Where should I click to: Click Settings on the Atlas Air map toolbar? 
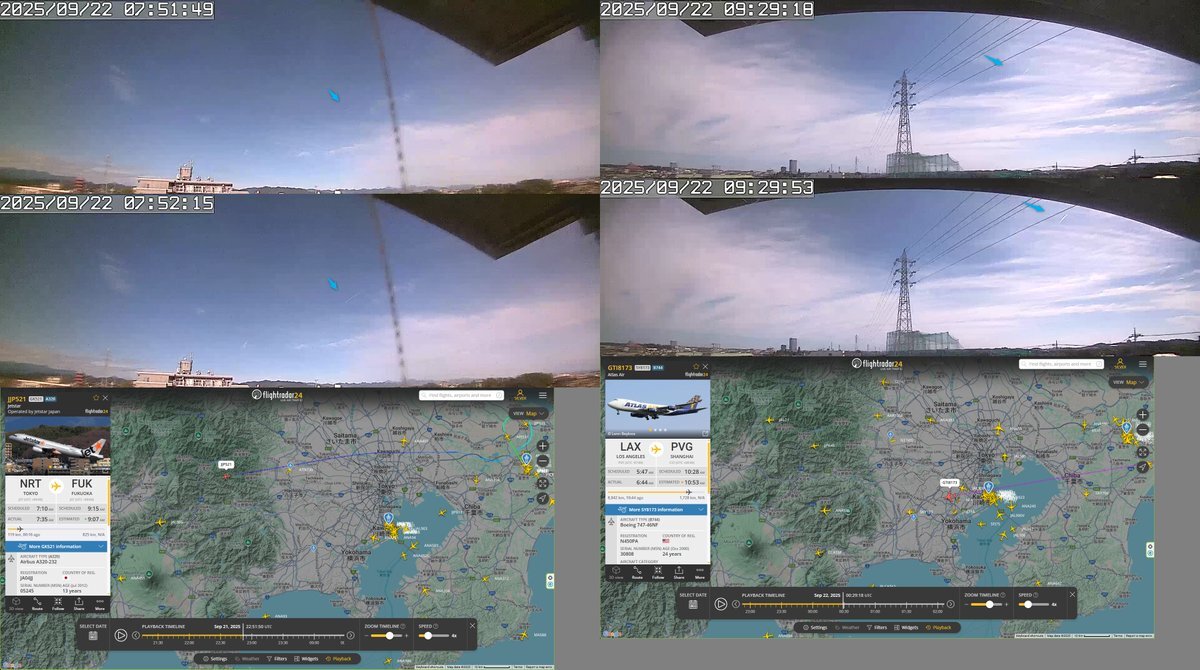[x=815, y=627]
